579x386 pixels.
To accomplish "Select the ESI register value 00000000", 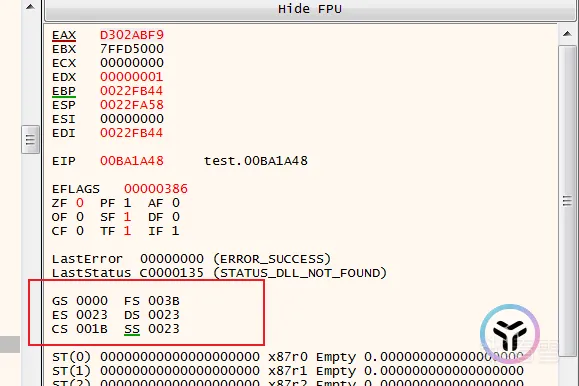I will pos(132,119).
